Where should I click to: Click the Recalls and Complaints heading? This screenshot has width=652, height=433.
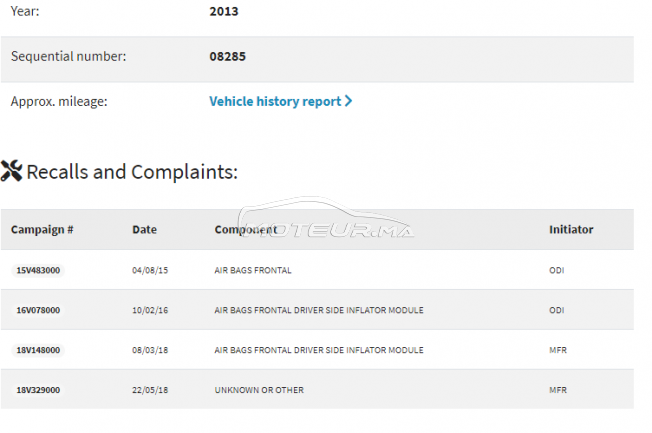click(132, 171)
